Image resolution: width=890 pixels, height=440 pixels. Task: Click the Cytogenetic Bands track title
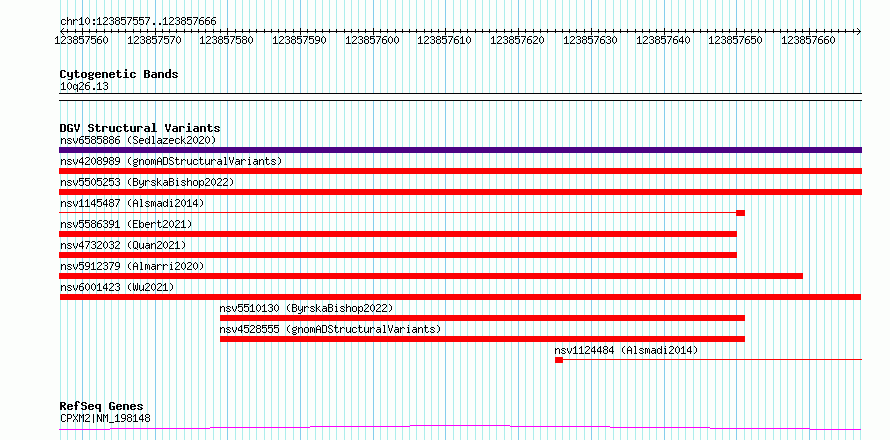119,74
